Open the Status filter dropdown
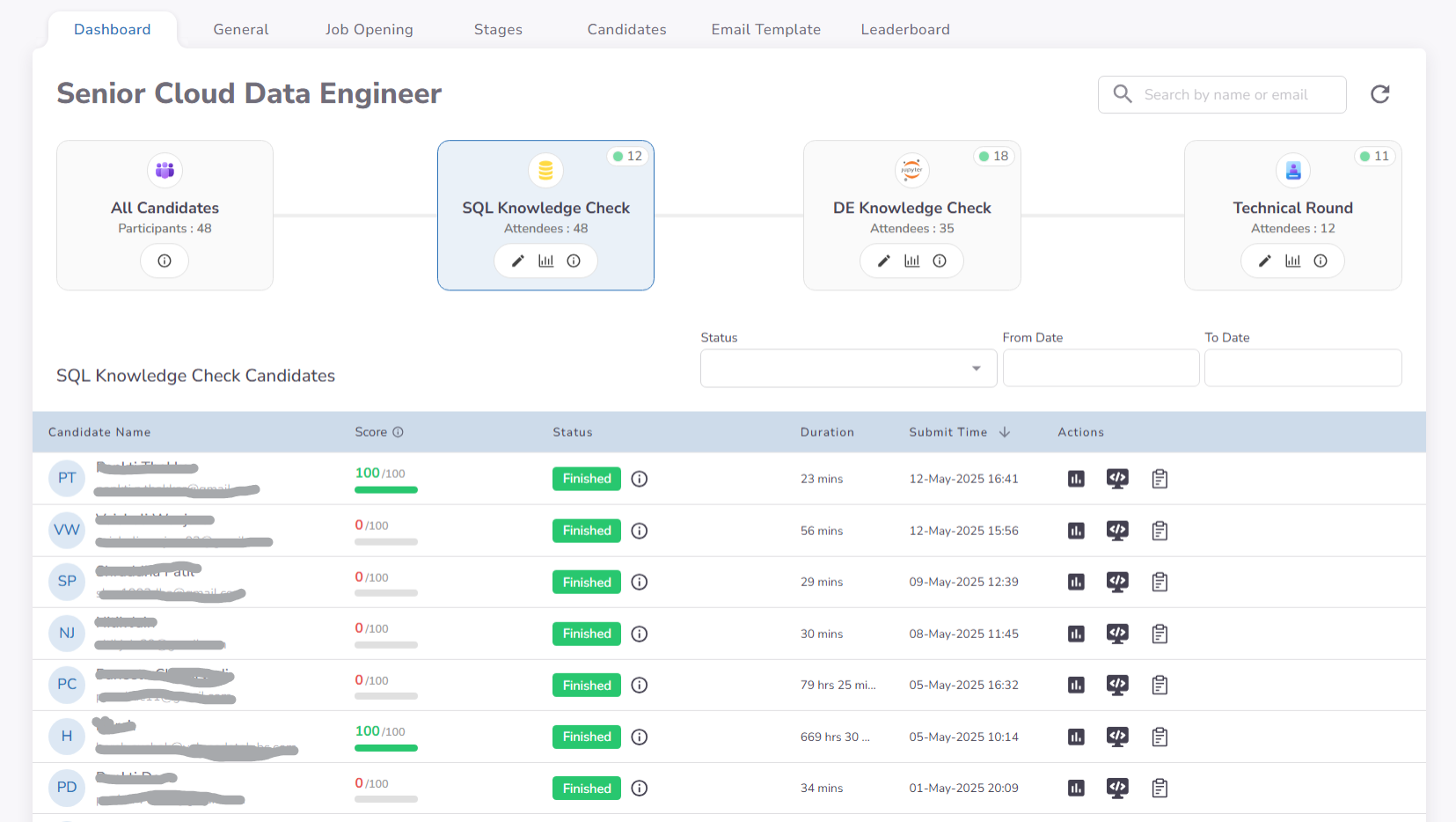This screenshot has width=1456, height=822. (x=847, y=368)
